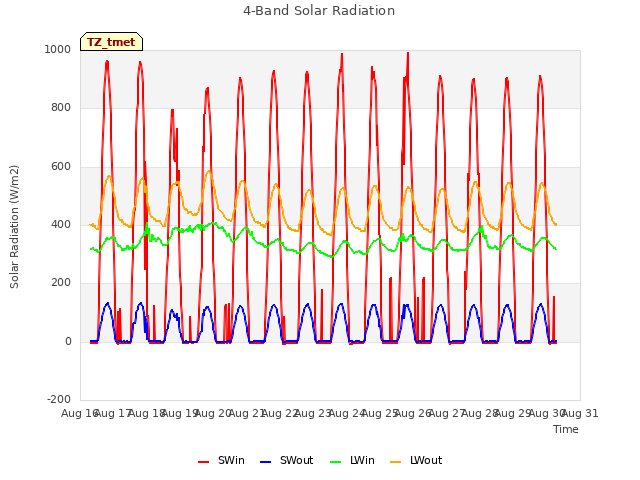The image size is (640, 480).
Task: Click the Aug 24 x-axis tick label
Action: click(347, 413)
